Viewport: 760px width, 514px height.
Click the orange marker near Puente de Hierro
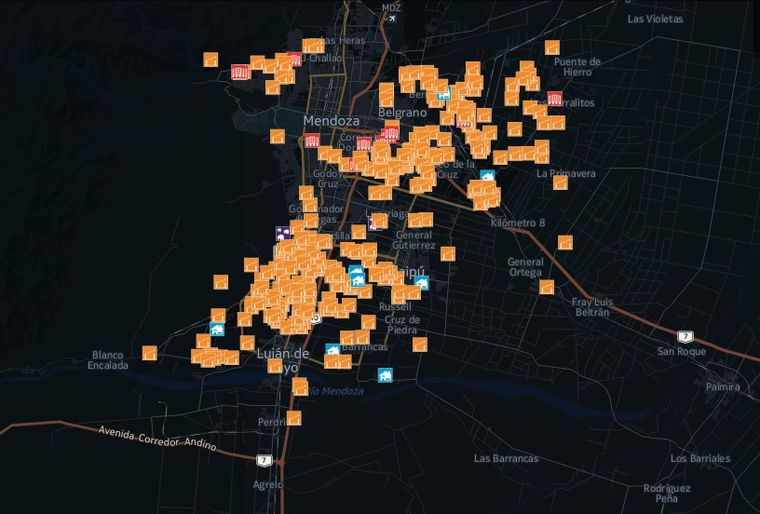click(x=552, y=48)
